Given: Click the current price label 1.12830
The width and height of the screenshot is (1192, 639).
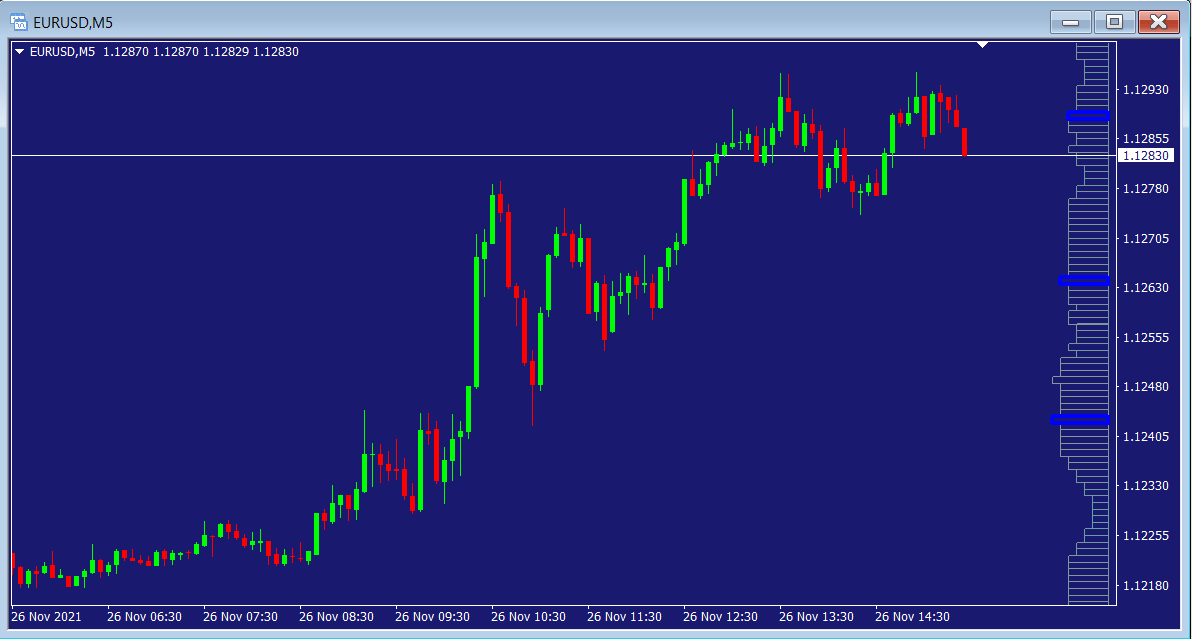Looking at the screenshot, I should click(1144, 156).
